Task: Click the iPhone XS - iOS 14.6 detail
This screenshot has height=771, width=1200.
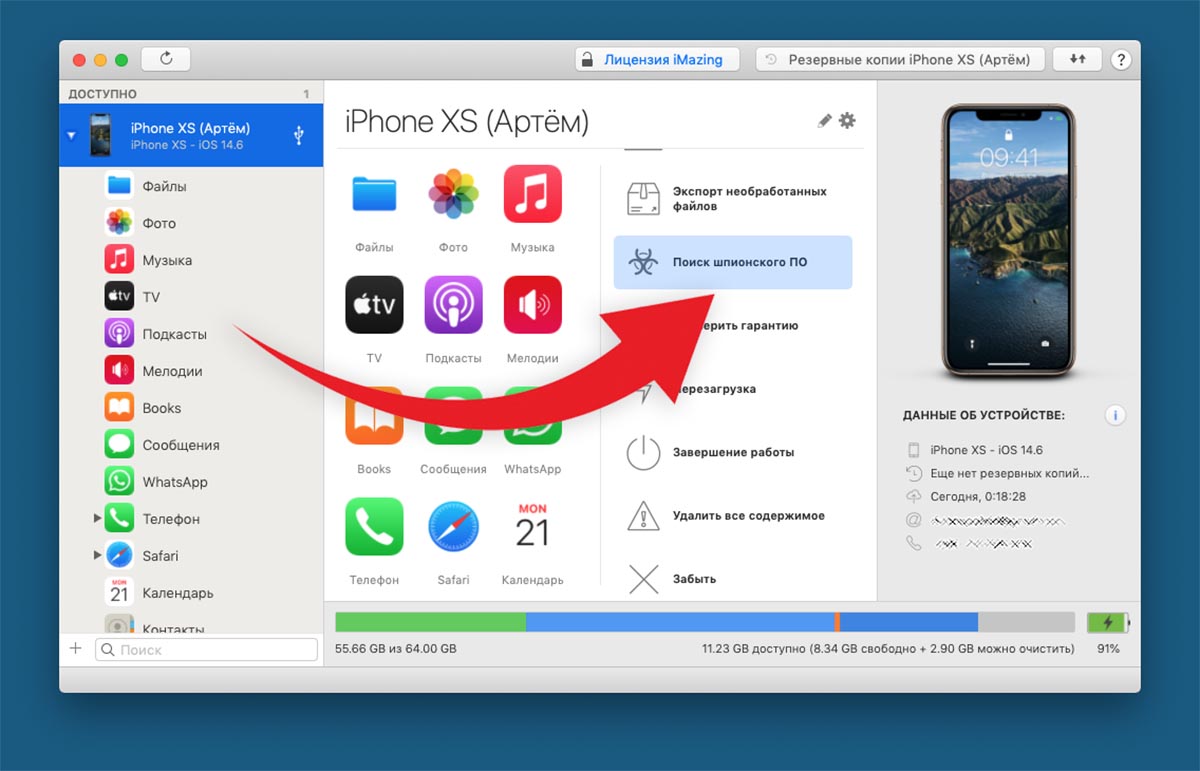Action: pos(986,450)
